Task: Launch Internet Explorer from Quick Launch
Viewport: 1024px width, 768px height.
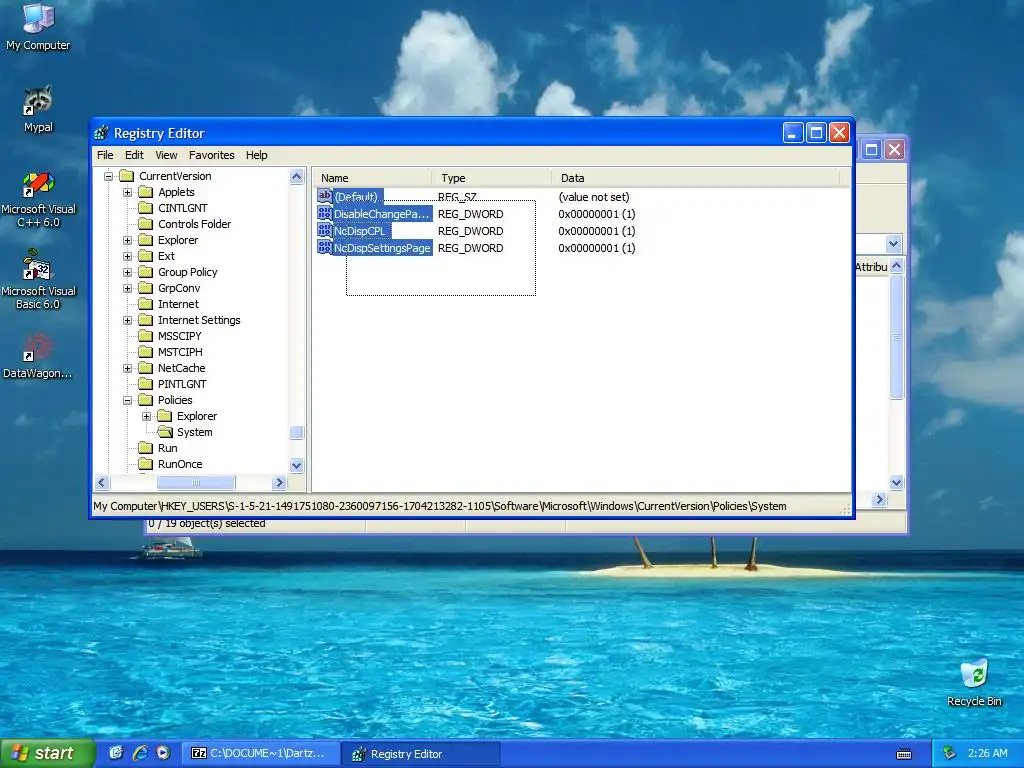Action: pyautogui.click(x=140, y=753)
